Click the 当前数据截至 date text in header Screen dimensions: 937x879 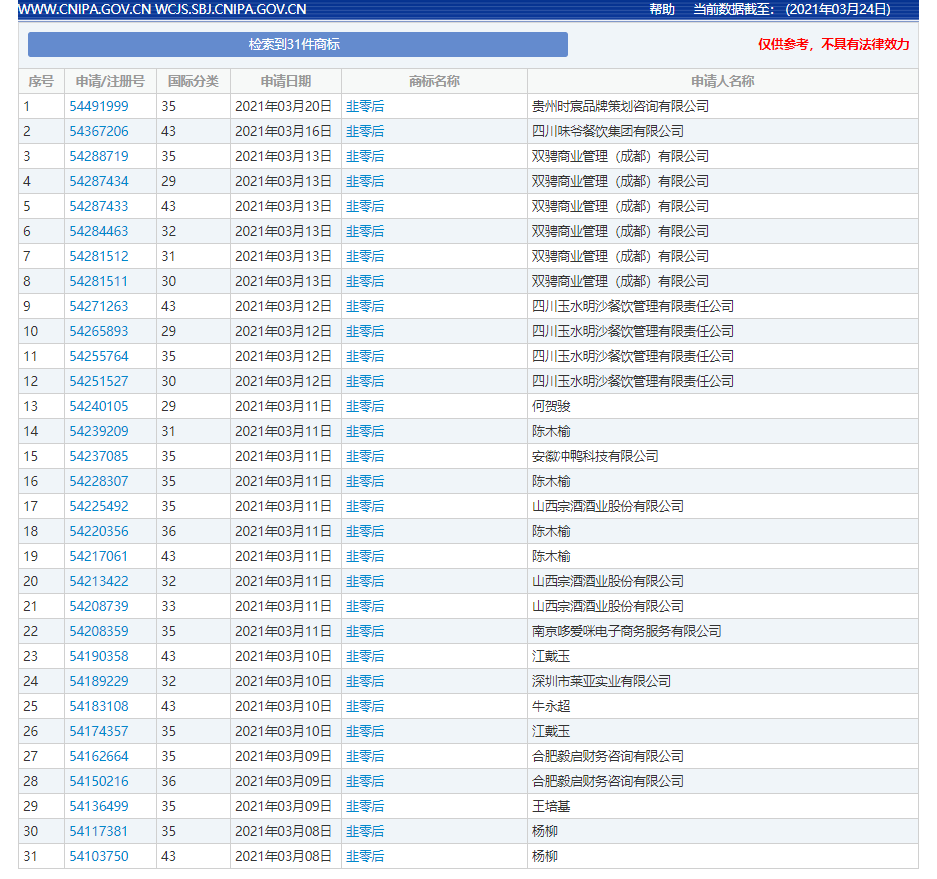(792, 10)
